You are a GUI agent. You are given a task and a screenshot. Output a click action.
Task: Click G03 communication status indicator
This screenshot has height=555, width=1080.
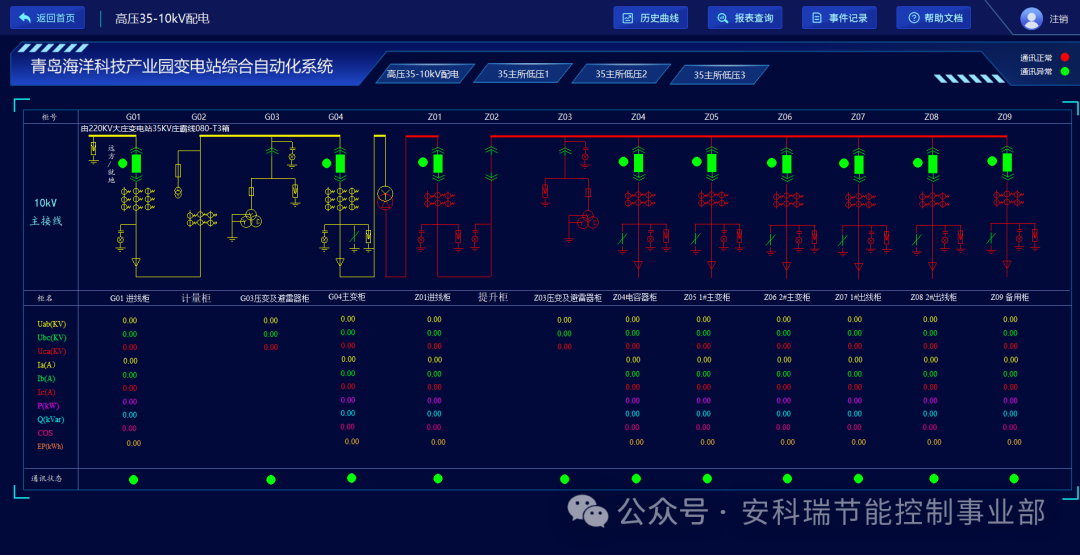pyautogui.click(x=271, y=480)
